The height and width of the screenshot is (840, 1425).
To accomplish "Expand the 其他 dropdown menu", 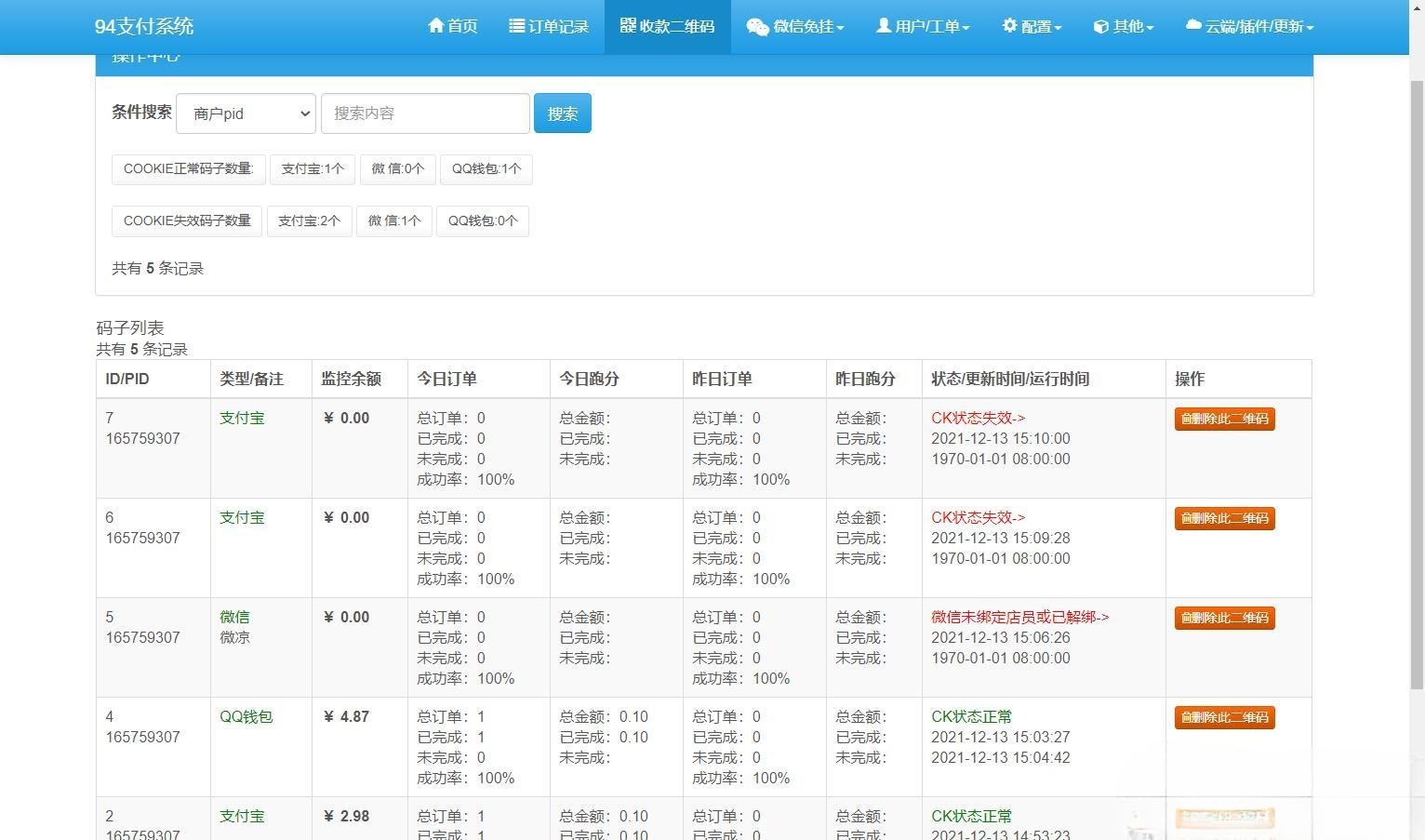I will pos(1124,26).
